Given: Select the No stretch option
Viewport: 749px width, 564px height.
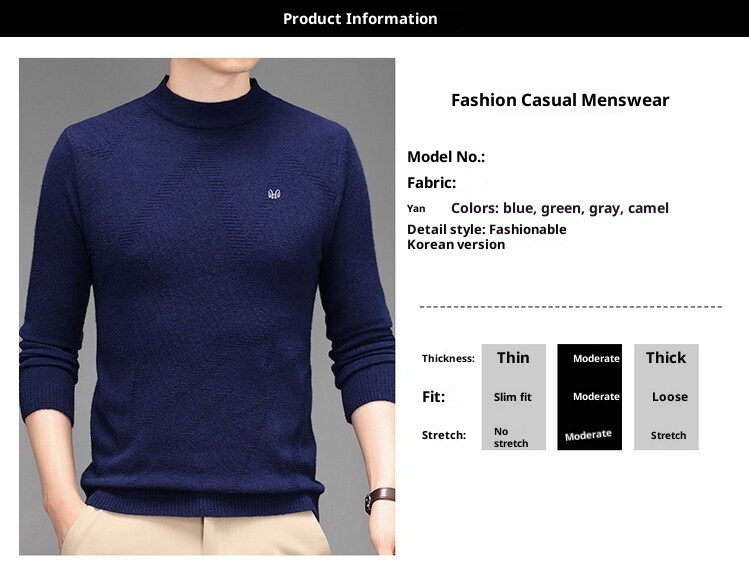Looking at the screenshot, I should [x=511, y=437].
